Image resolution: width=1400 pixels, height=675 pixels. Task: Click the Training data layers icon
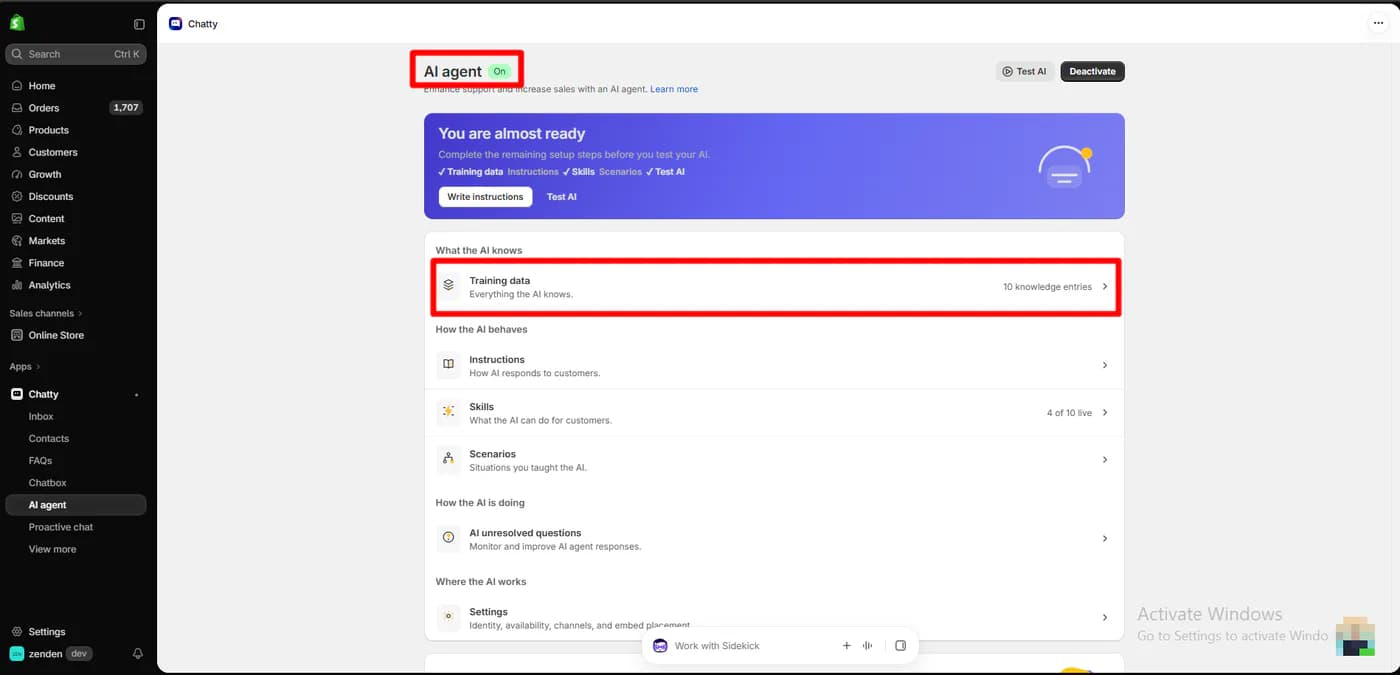point(448,286)
